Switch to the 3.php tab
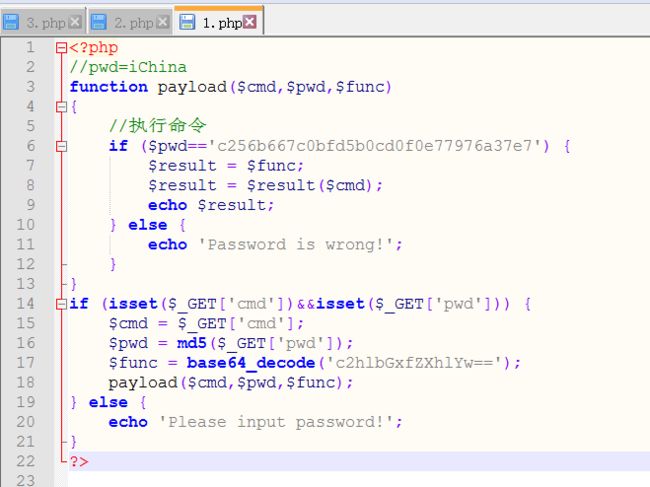This screenshot has width=650, height=487. [x=43, y=22]
